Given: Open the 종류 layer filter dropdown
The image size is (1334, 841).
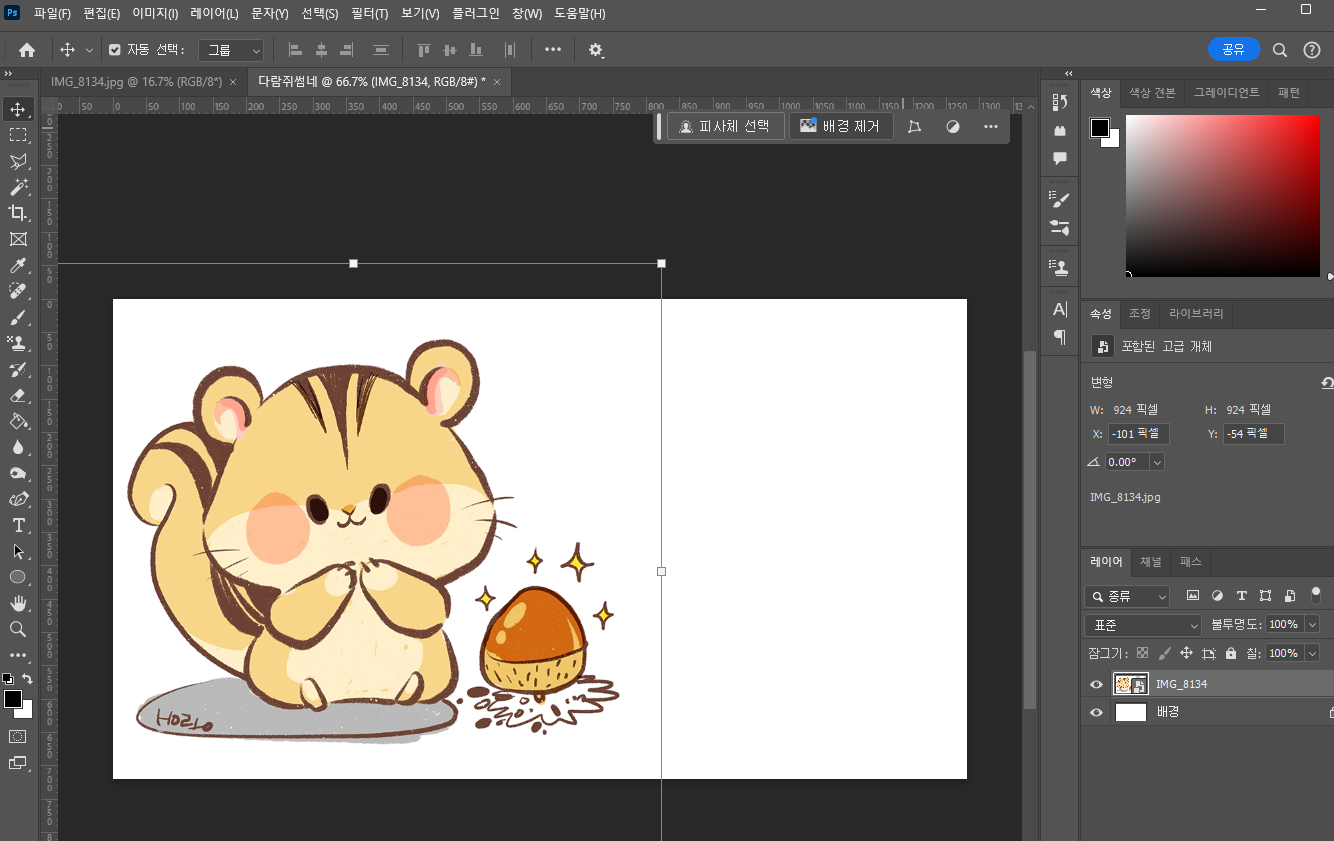Looking at the screenshot, I should pyautogui.click(x=1127, y=596).
